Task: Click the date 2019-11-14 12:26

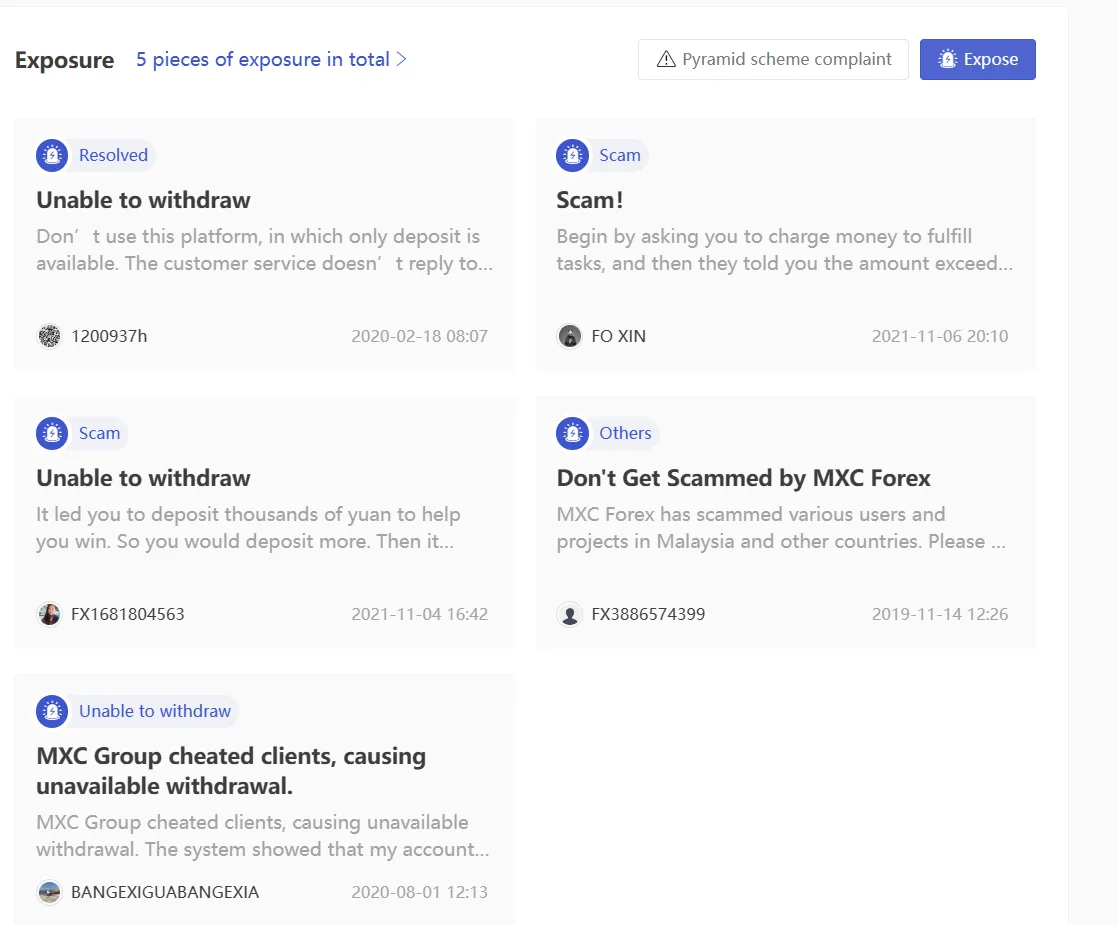Action: [x=940, y=614]
